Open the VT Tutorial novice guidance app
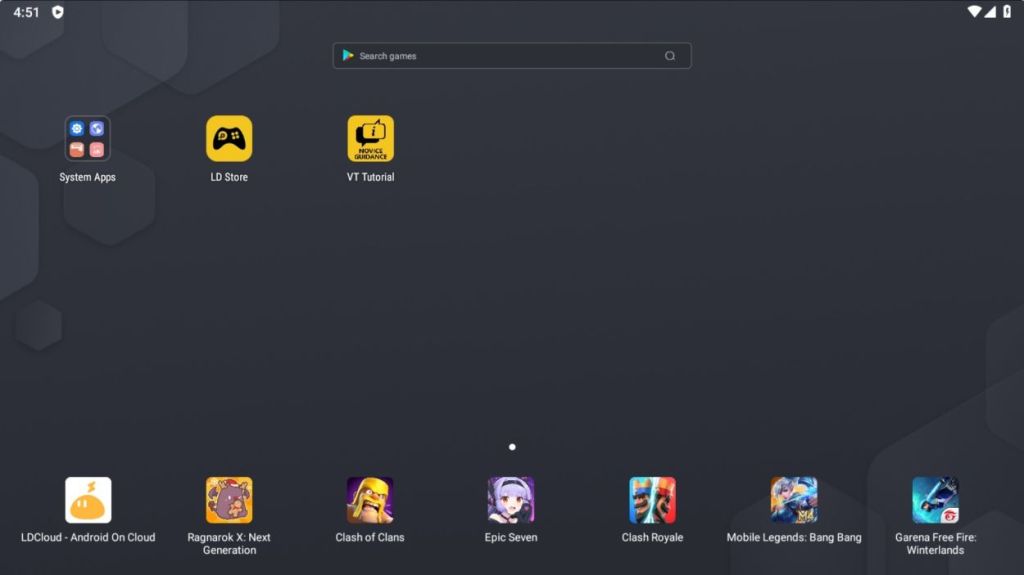Image resolution: width=1024 pixels, height=575 pixels. point(370,139)
